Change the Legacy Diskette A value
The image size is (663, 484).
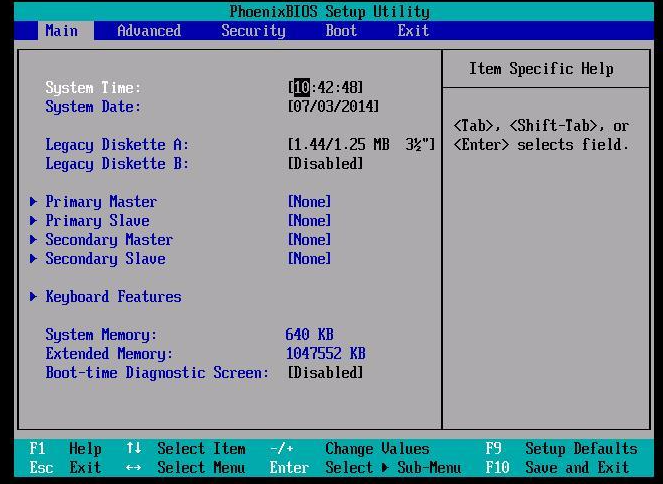click(x=361, y=145)
